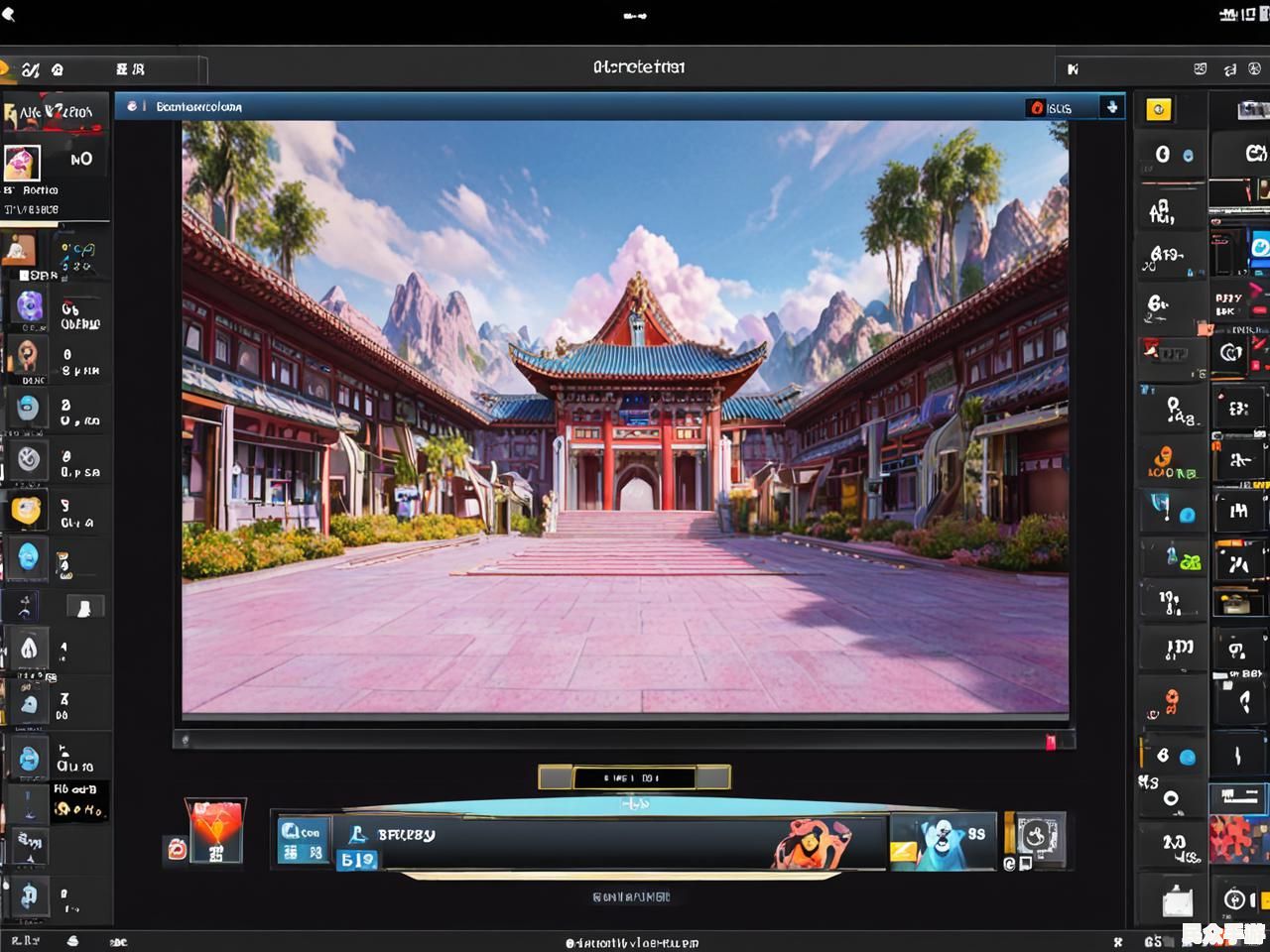Click the yellow smiley face icon in left sidebar
Image resolution: width=1270 pixels, height=952 pixels.
(x=27, y=511)
